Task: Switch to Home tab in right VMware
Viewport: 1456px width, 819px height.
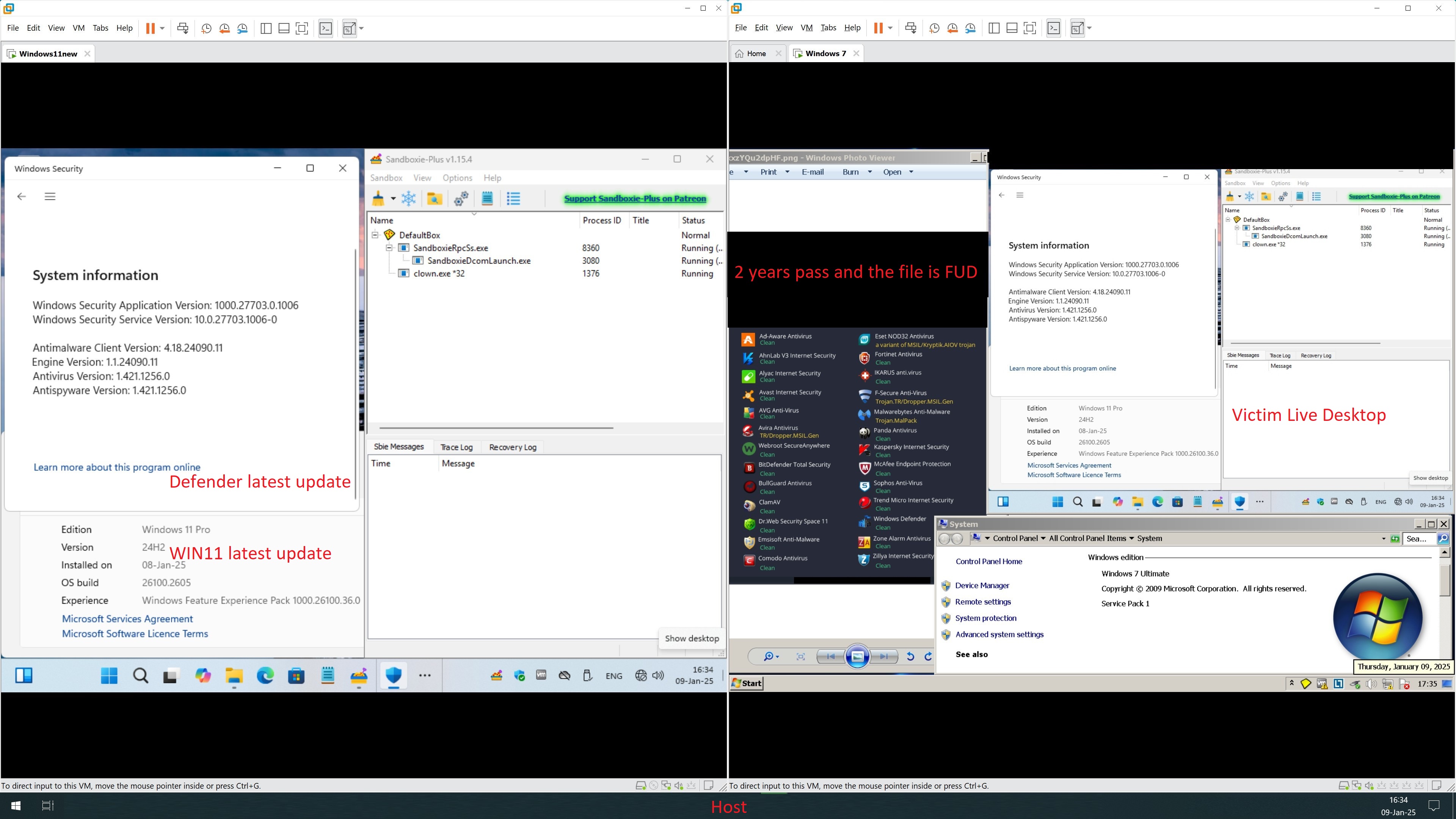Action: 757,54
